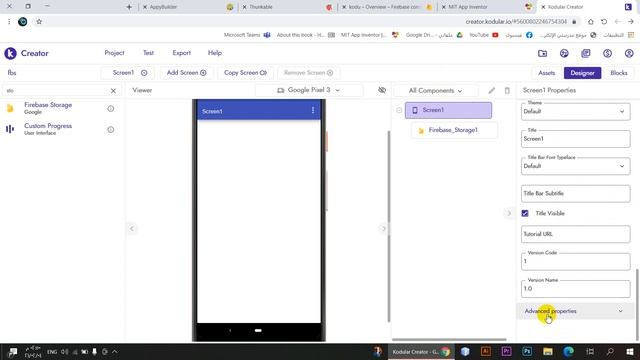
Task: Click the Title text field
Action: (x=576, y=139)
